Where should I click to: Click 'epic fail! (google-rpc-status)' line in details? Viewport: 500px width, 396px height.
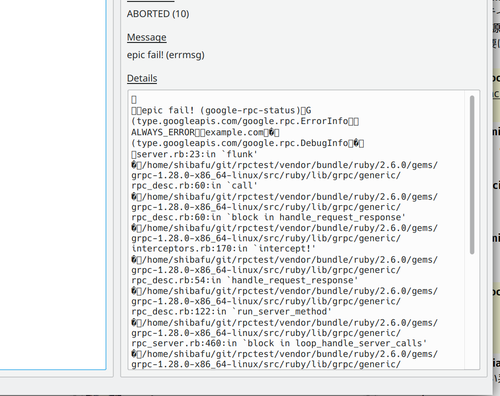tap(221, 110)
